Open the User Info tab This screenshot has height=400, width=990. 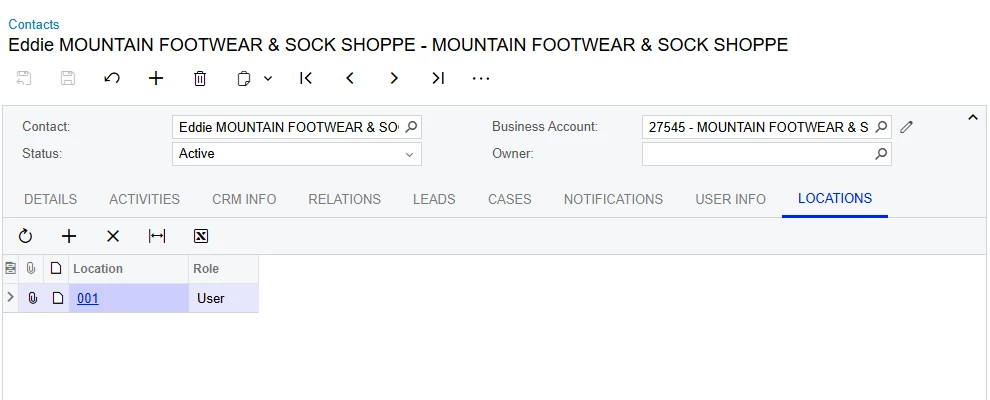pos(731,199)
